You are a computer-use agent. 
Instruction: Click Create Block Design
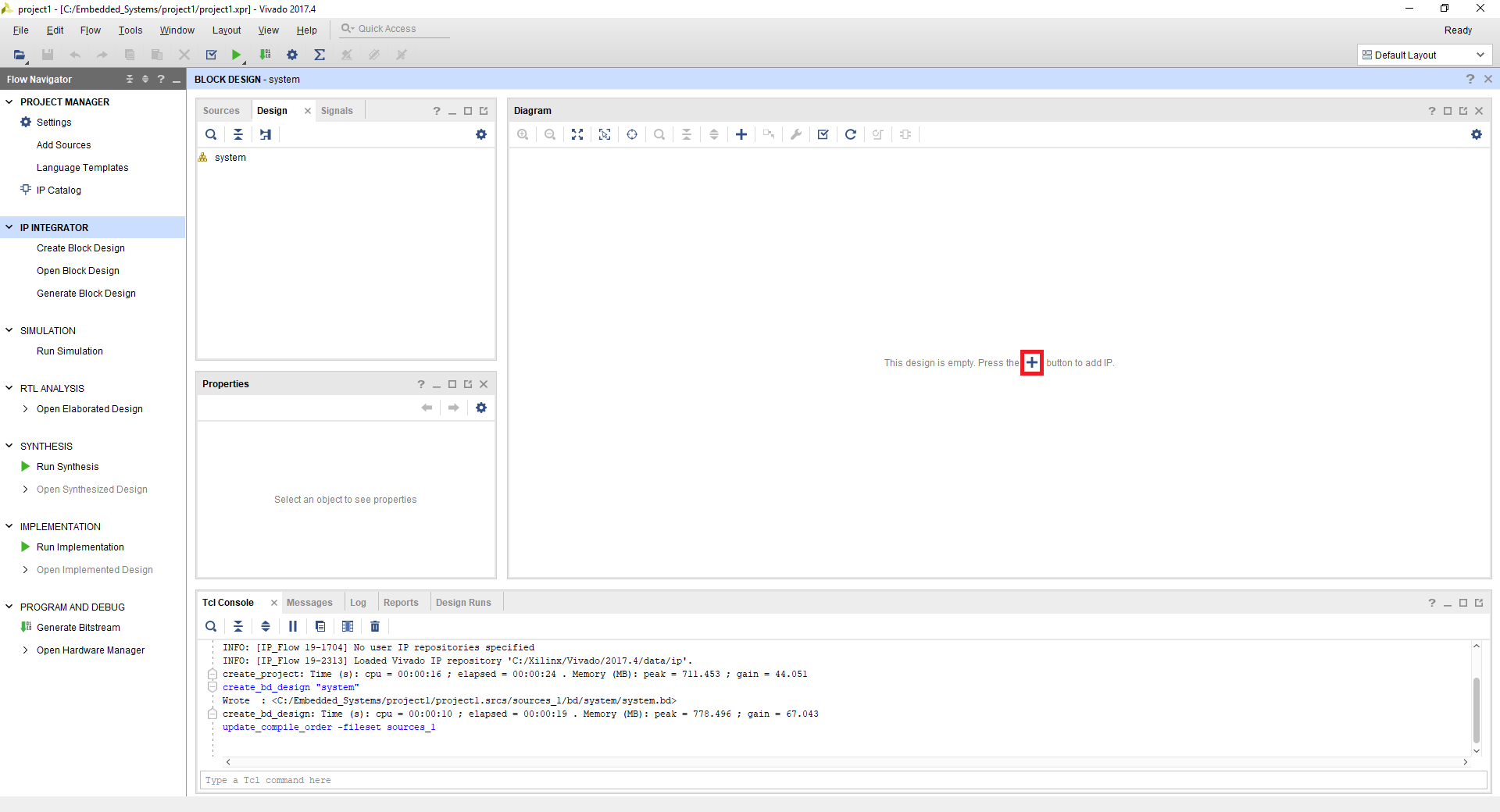pyautogui.click(x=80, y=248)
